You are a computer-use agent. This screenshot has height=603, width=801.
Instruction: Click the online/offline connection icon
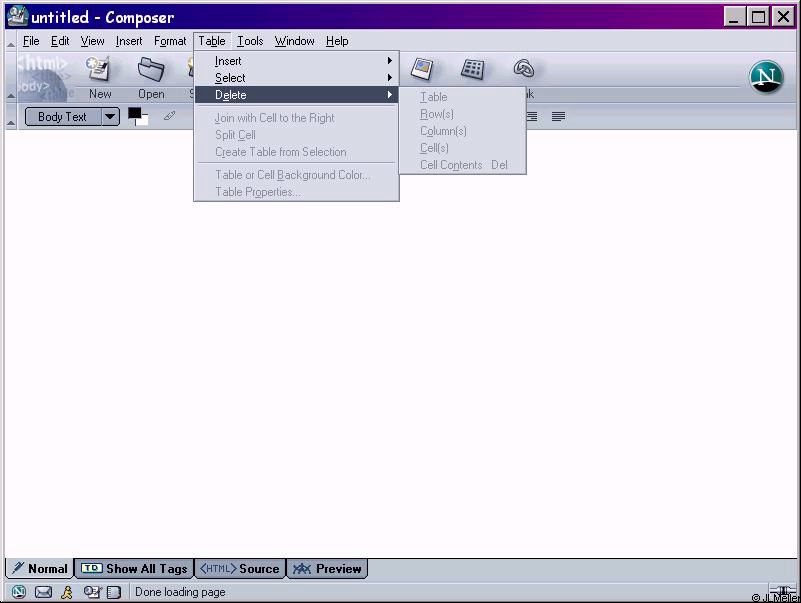[x=782, y=592]
